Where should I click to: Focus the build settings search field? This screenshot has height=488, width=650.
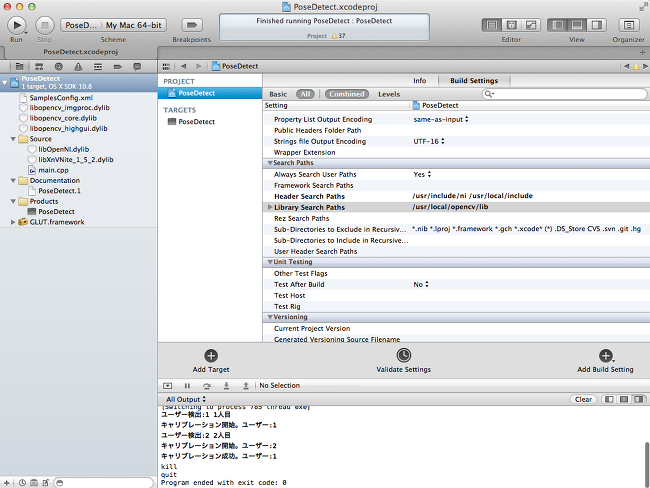(x=564, y=94)
